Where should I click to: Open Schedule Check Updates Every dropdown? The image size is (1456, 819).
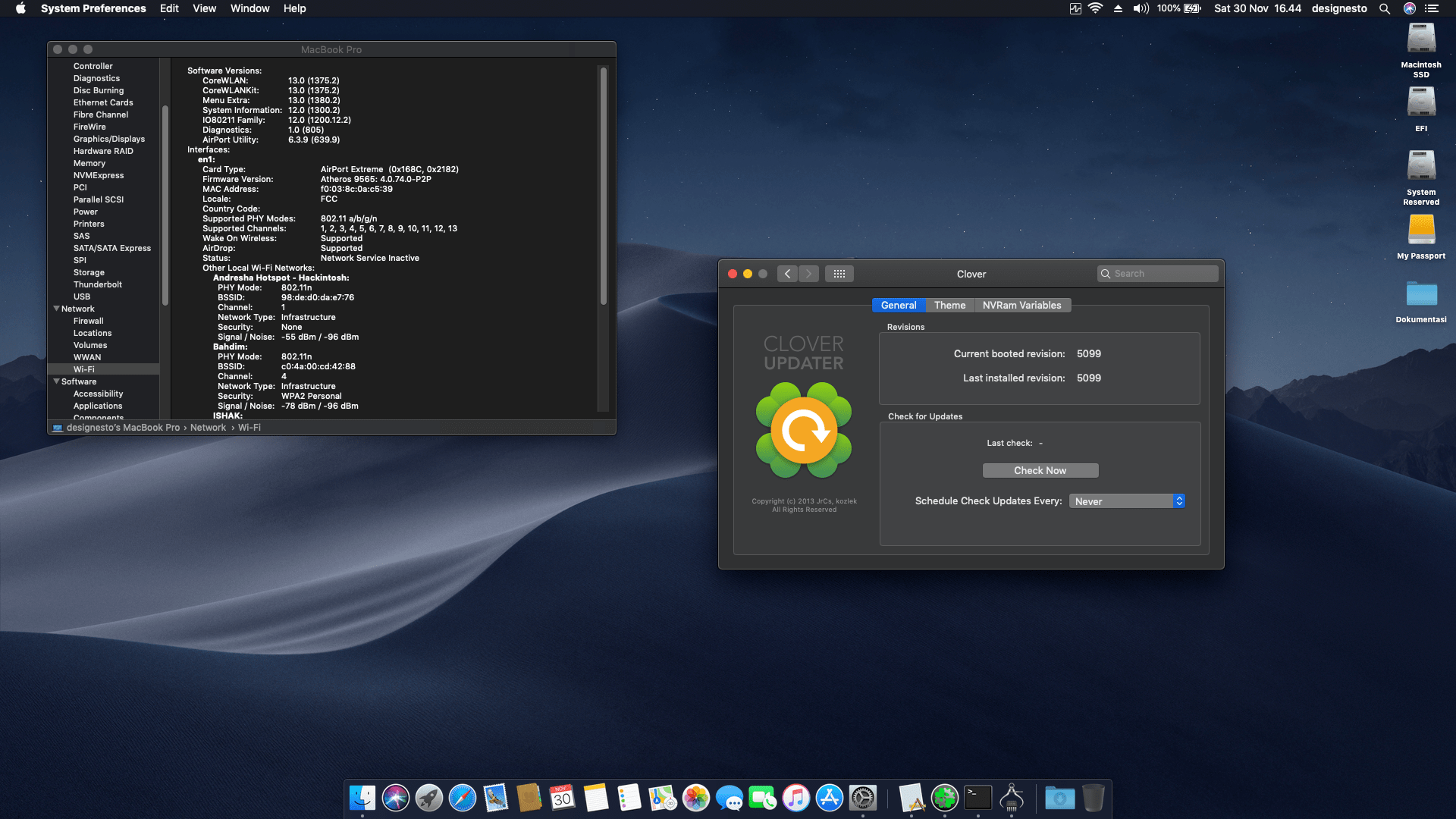click(1127, 501)
